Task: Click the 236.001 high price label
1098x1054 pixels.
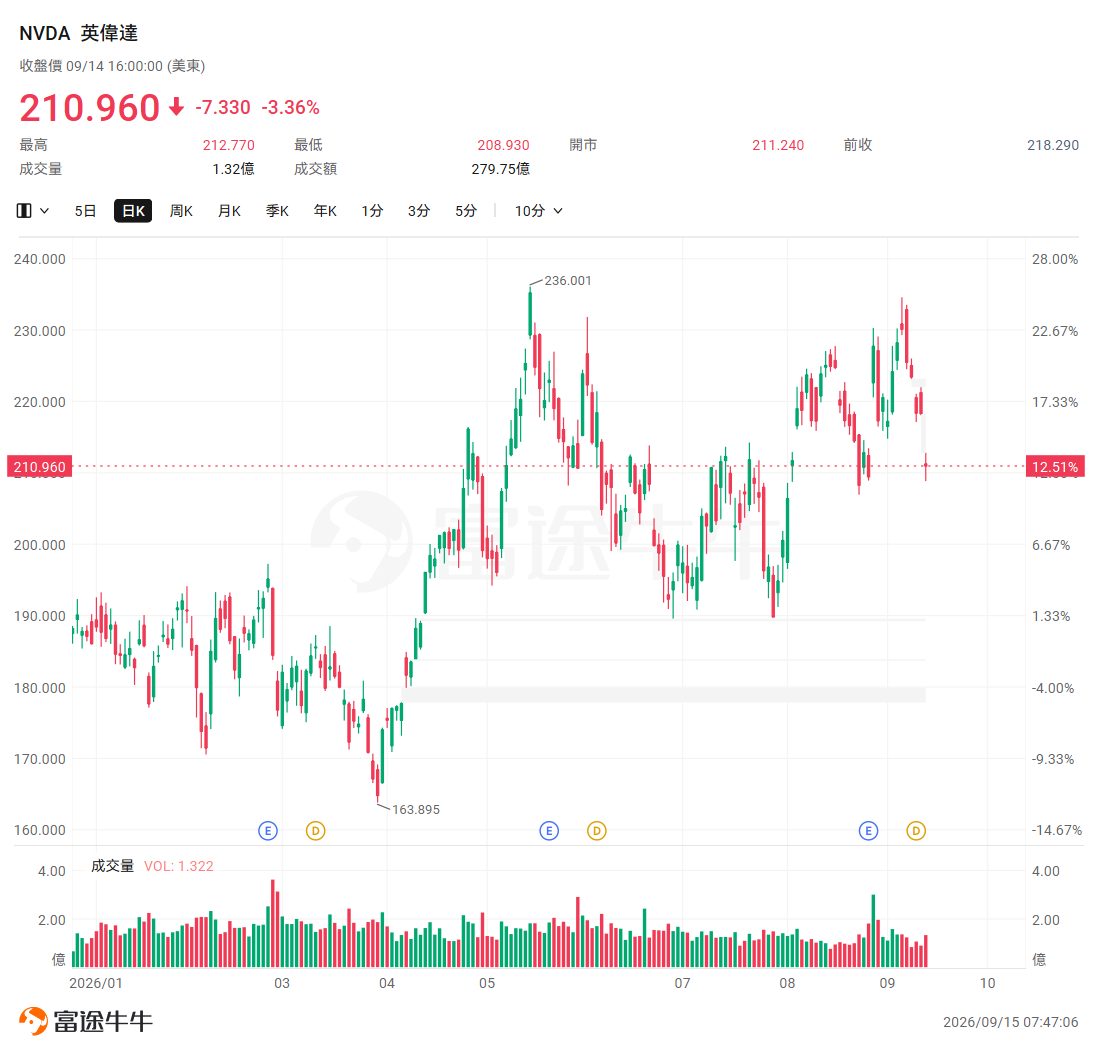Action: point(568,281)
